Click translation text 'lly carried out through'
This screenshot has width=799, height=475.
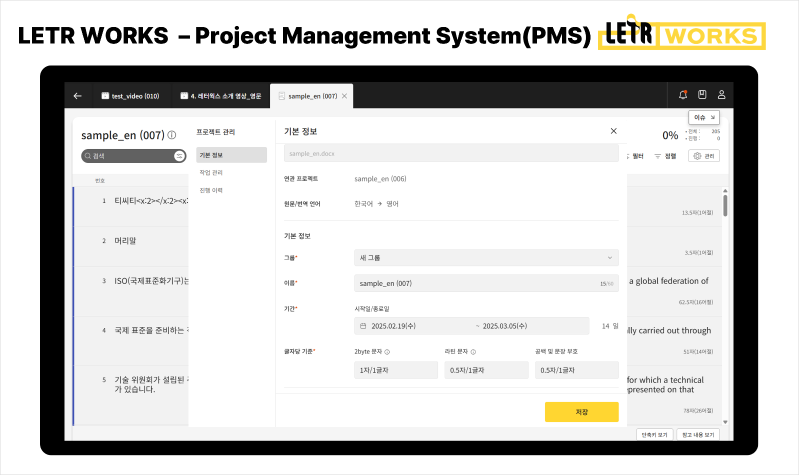pos(669,330)
